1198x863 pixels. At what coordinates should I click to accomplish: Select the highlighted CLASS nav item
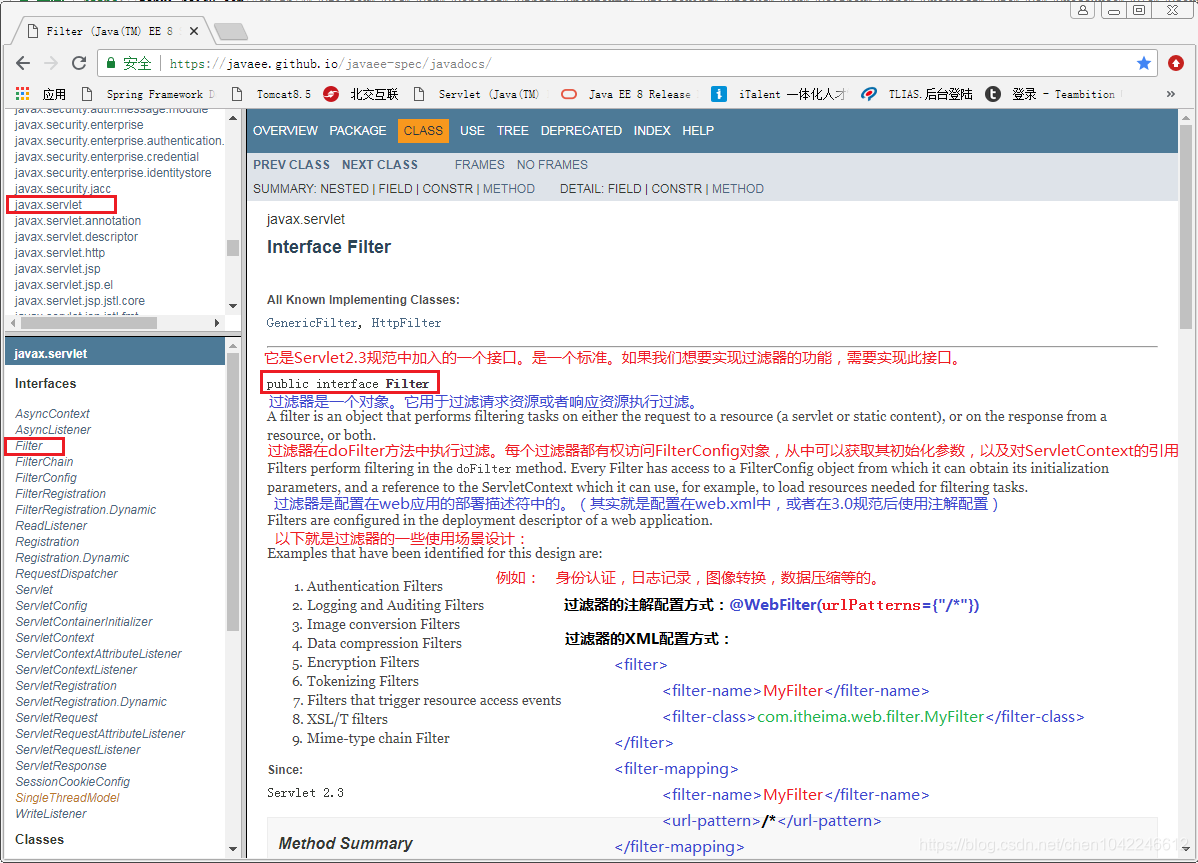point(423,131)
